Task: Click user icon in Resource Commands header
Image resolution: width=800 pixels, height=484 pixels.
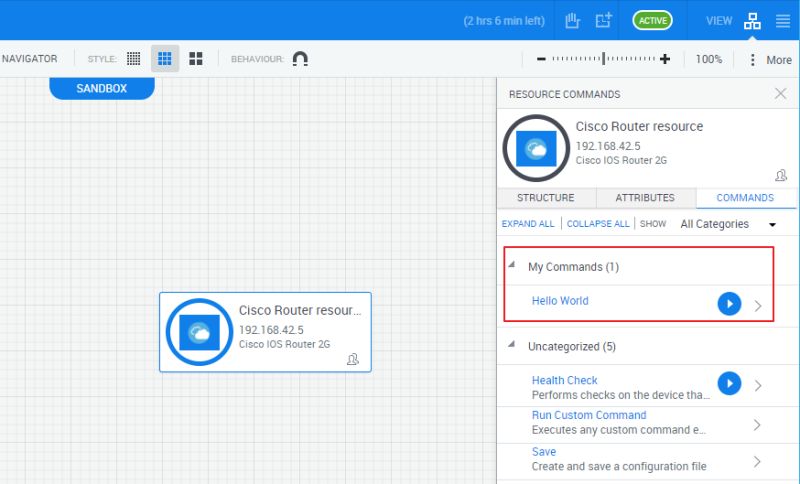Action: point(781,176)
